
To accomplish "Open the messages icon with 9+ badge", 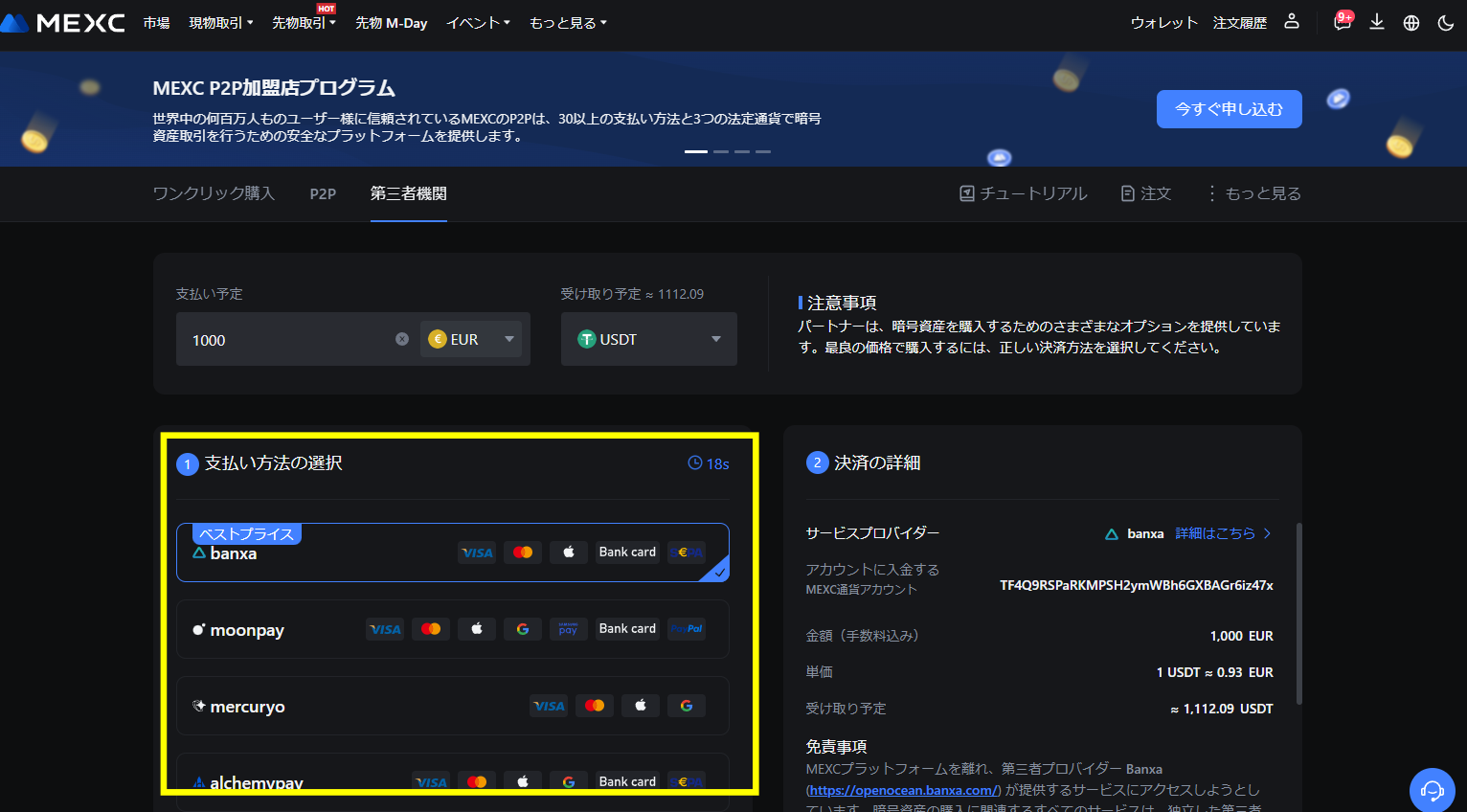I will [1343, 21].
